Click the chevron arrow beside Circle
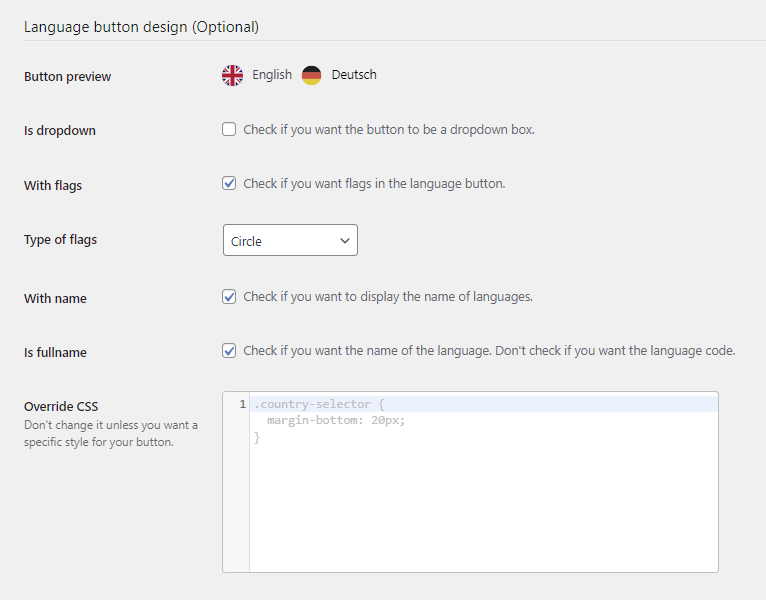 click(x=345, y=241)
